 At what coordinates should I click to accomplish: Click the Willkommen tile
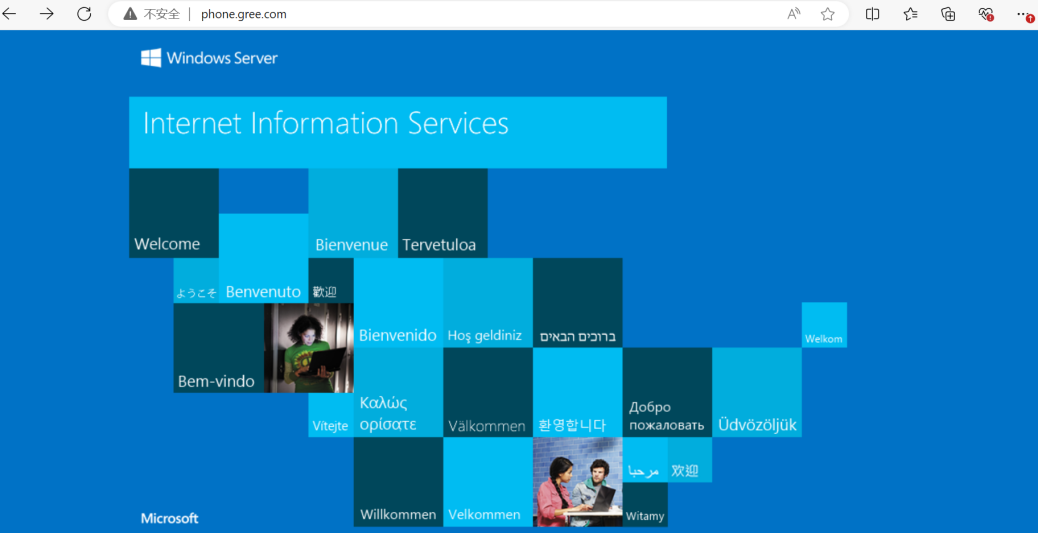click(398, 482)
